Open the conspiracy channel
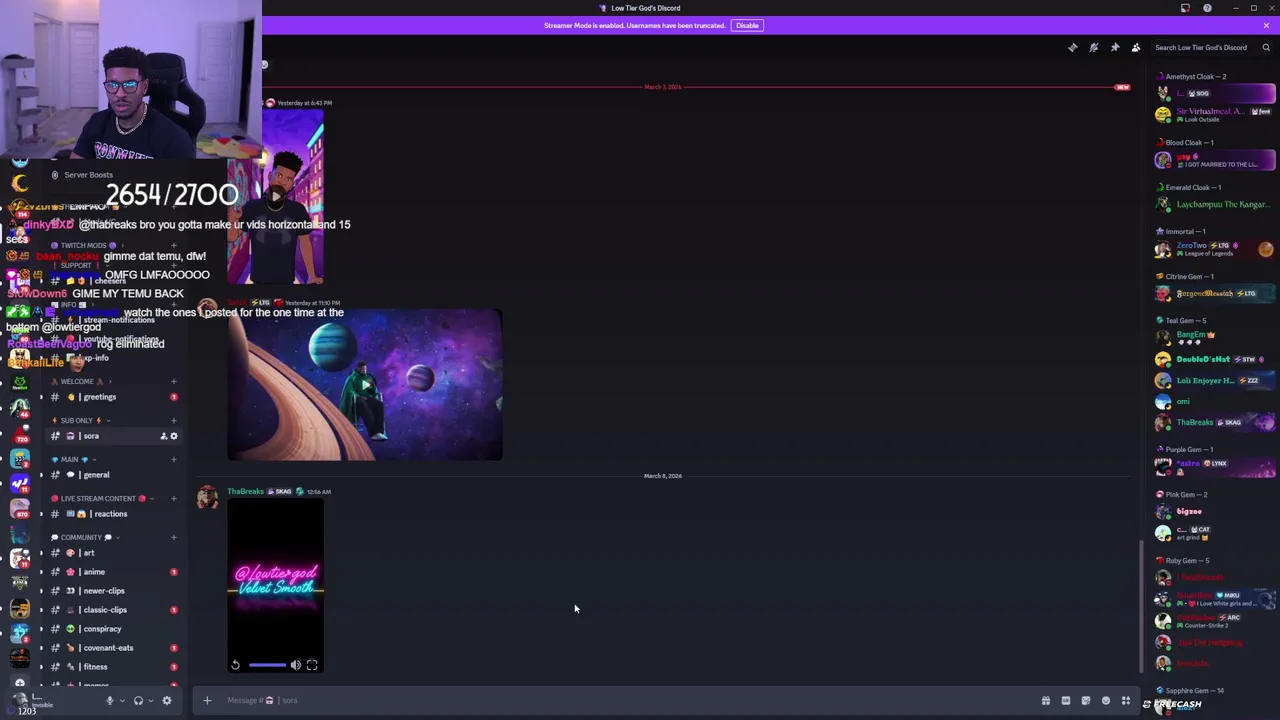The image size is (1280, 720). [x=112, y=629]
